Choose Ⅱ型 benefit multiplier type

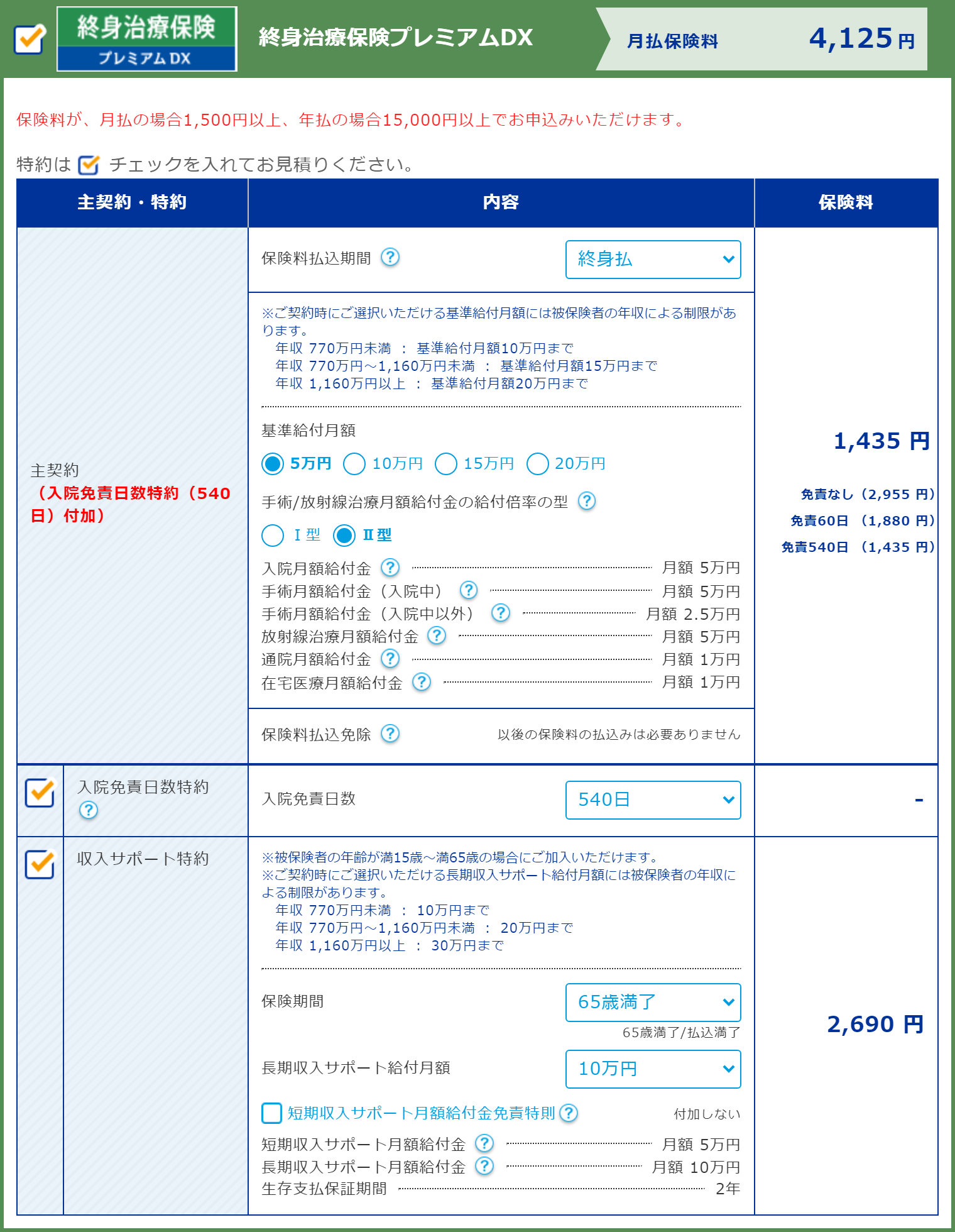[344, 536]
